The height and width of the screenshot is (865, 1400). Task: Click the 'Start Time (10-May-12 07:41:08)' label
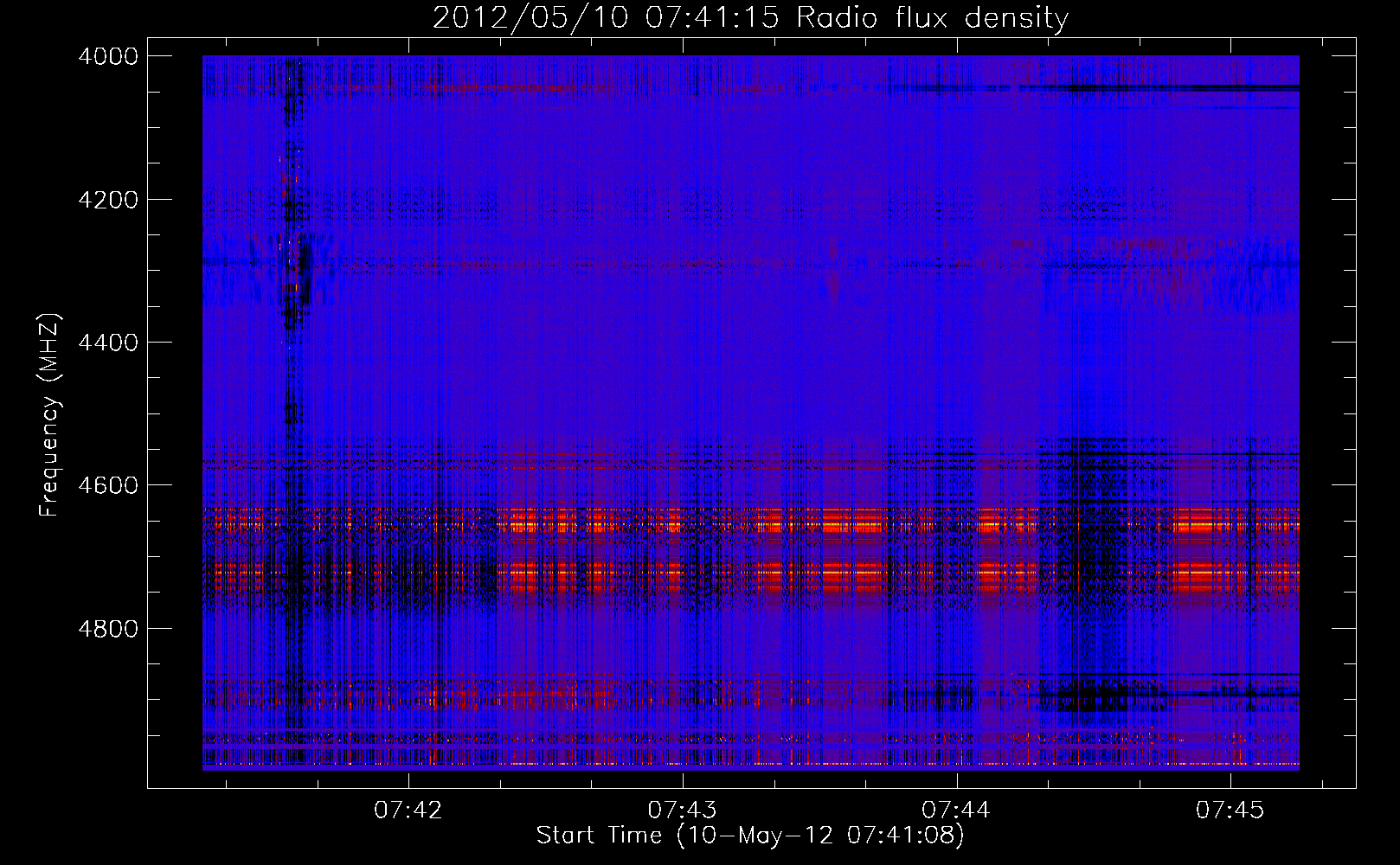[750, 836]
